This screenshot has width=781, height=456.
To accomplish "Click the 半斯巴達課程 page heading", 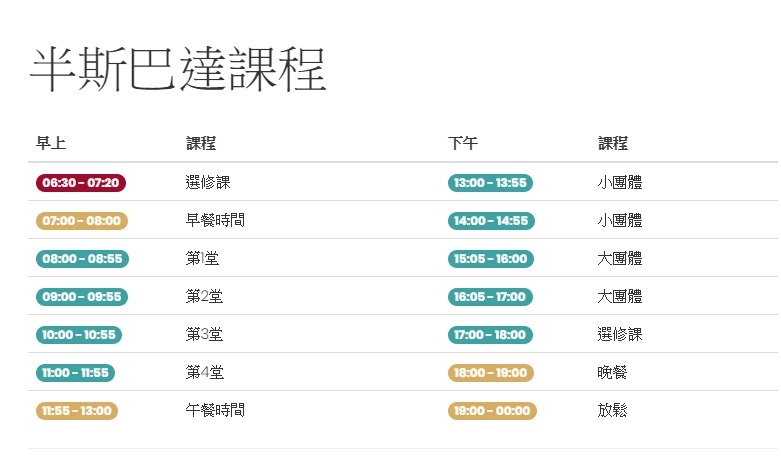I will [x=178, y=70].
